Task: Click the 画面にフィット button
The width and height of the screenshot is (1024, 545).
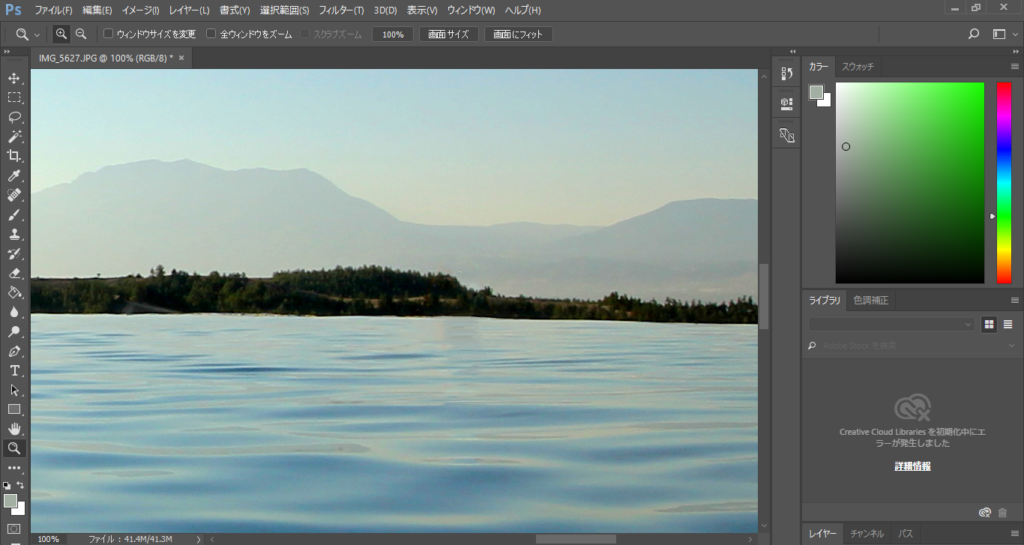Action: click(518, 34)
